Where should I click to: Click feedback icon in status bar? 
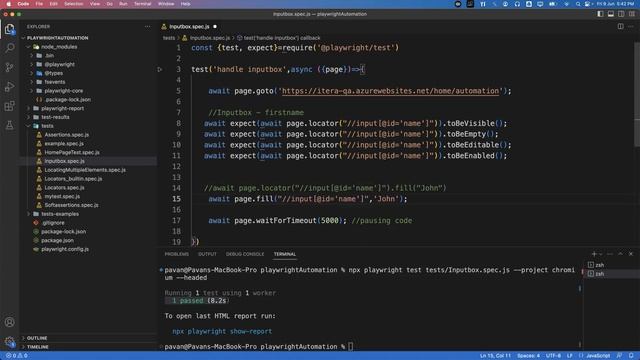click(620, 356)
